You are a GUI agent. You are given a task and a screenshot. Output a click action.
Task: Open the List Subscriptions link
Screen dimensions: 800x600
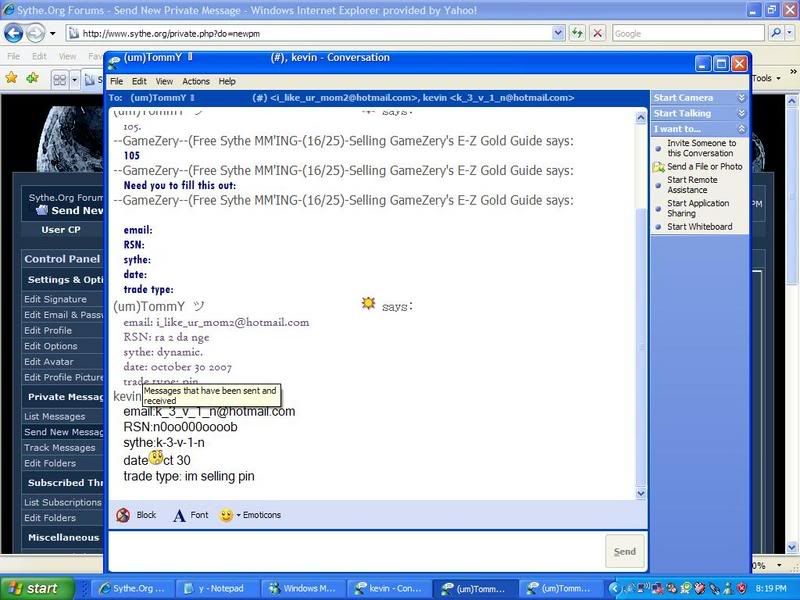(62, 503)
